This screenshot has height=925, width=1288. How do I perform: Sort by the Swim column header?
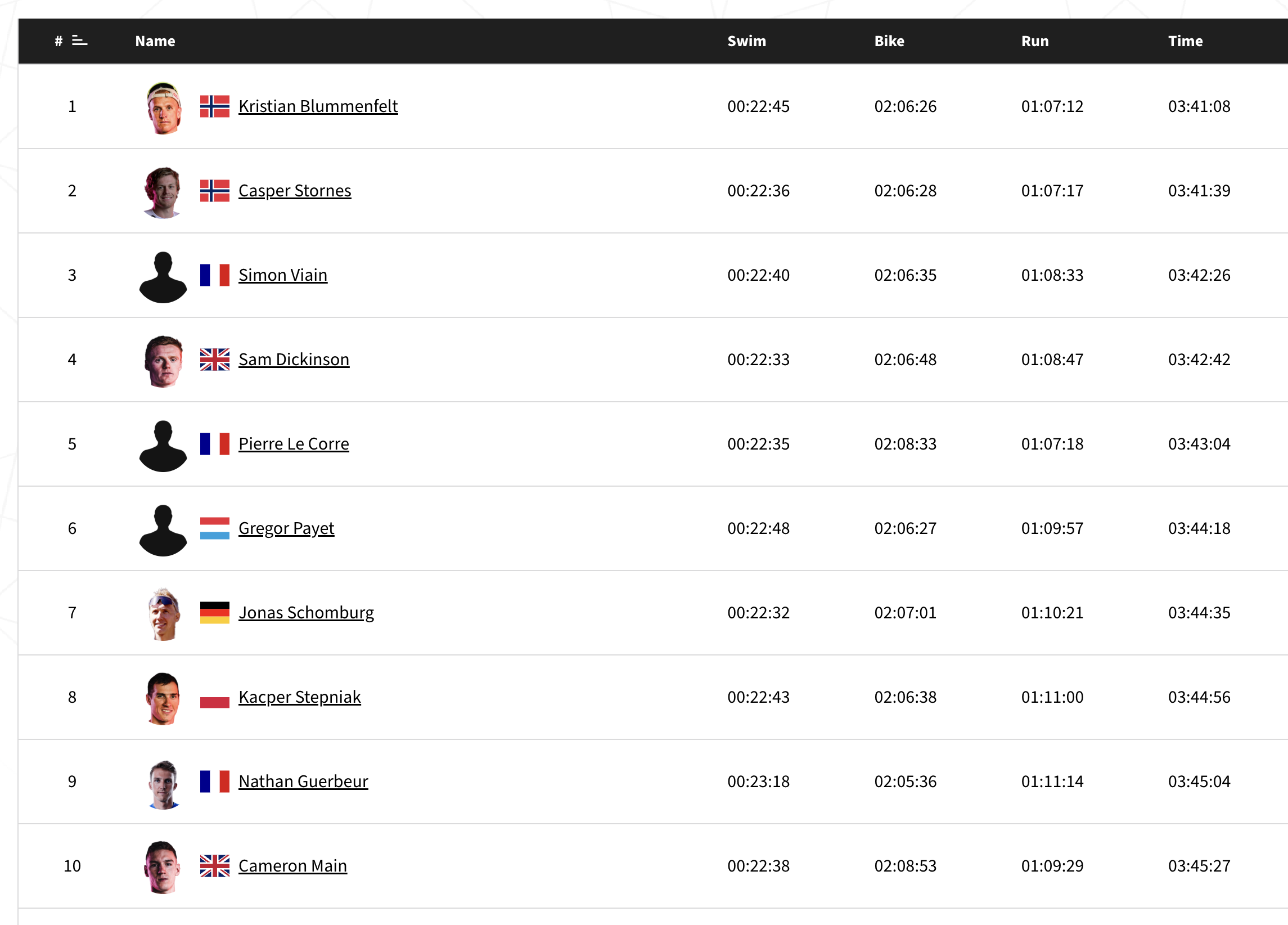click(747, 41)
